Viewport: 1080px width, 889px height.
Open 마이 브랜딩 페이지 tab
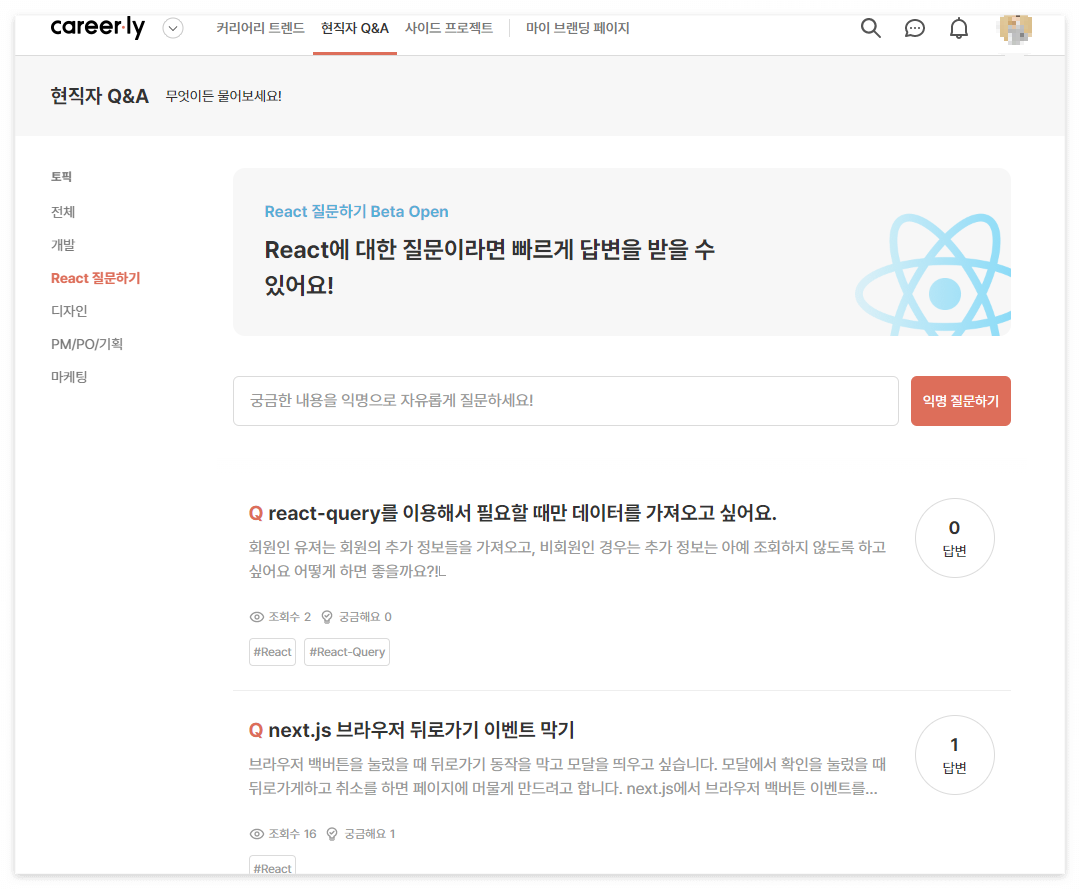[578, 28]
